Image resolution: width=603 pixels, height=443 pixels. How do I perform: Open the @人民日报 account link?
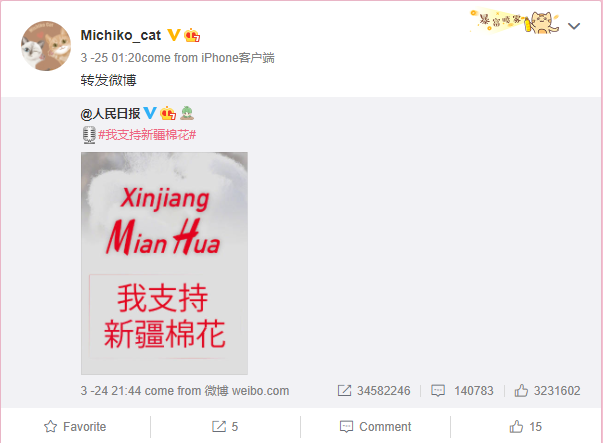pos(110,113)
